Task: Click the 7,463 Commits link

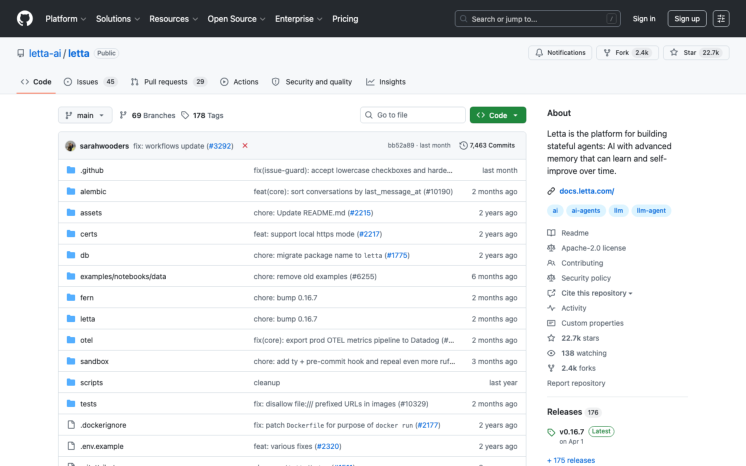Action: point(487,146)
